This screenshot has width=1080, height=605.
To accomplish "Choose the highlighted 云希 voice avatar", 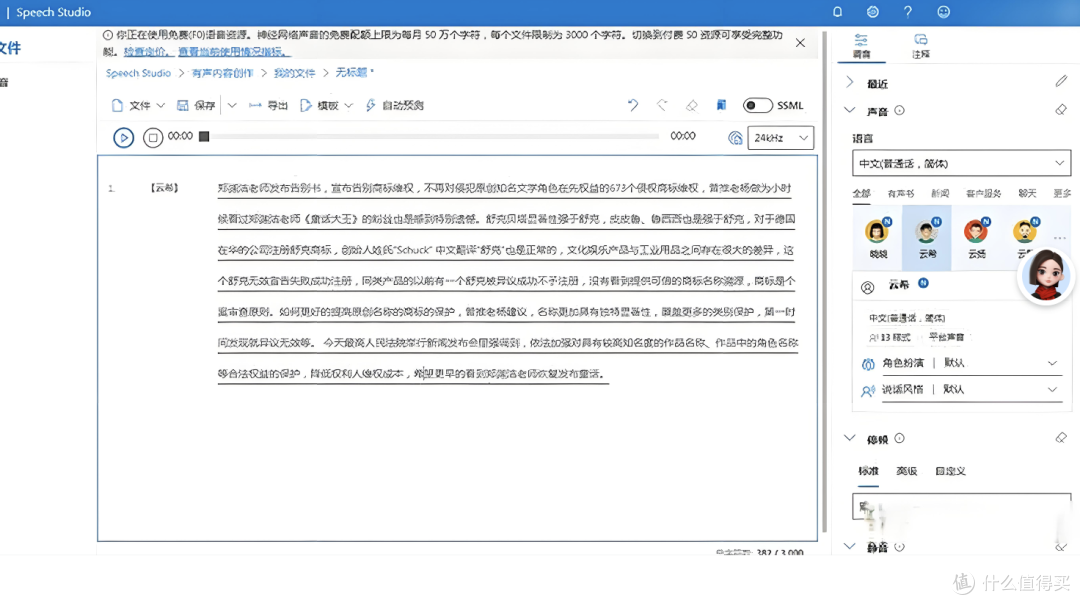I will [x=927, y=238].
